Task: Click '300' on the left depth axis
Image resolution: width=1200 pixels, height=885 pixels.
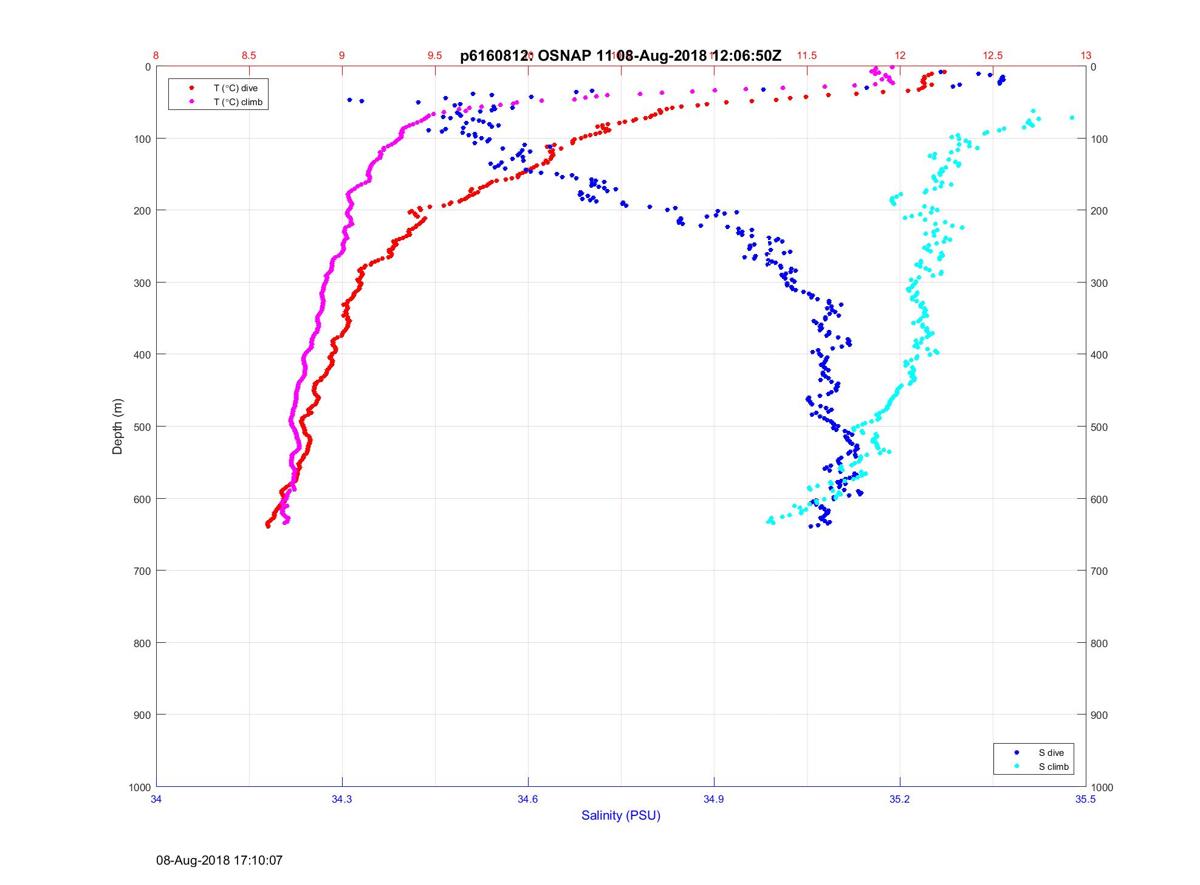Action: pyautogui.click(x=142, y=283)
